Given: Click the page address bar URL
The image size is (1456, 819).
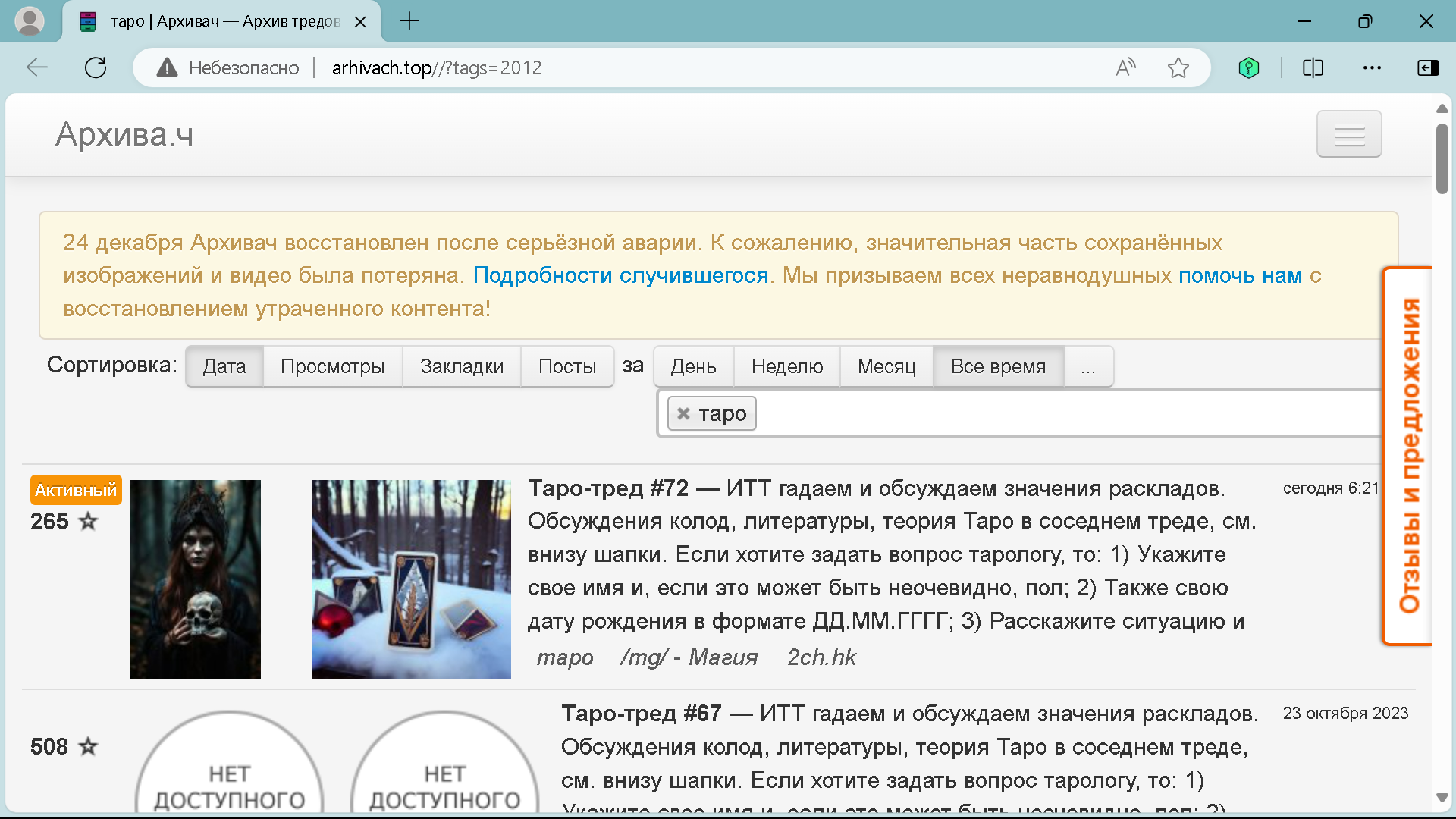Looking at the screenshot, I should click(x=437, y=67).
